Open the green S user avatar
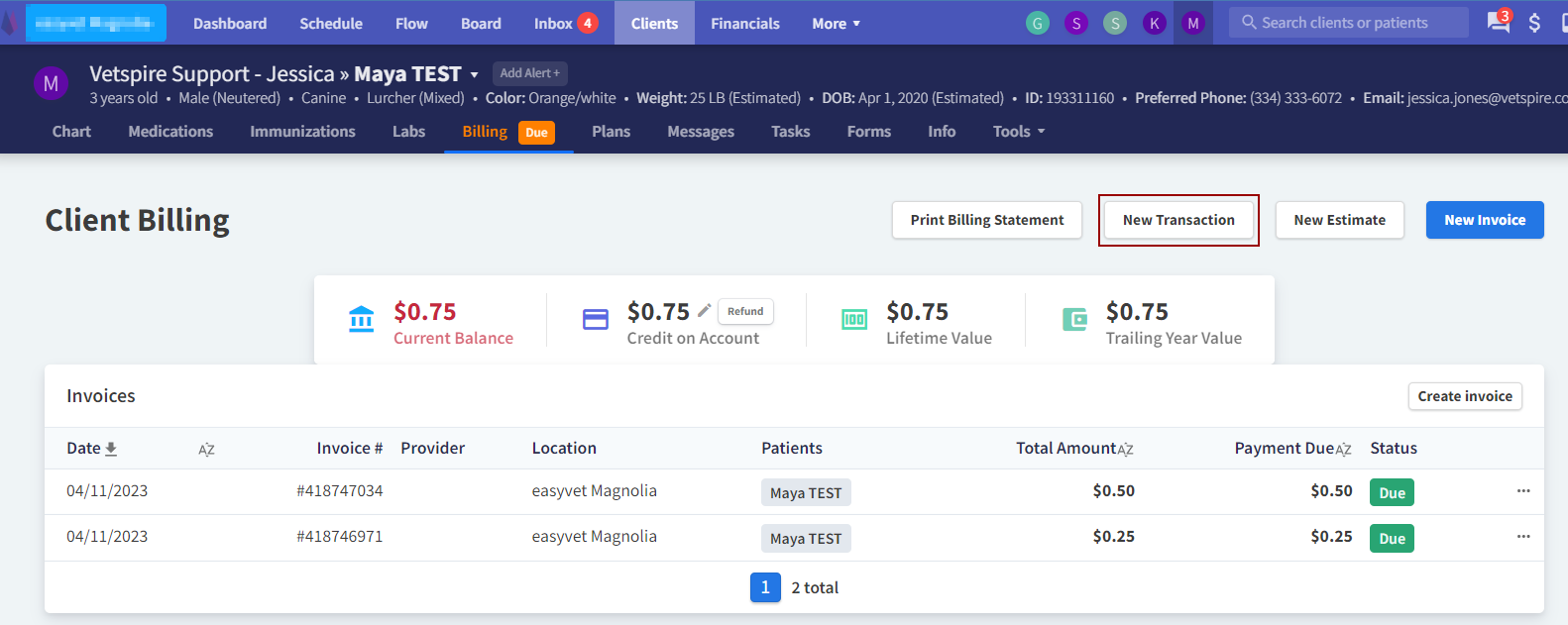The height and width of the screenshot is (625, 1568). 1115,23
